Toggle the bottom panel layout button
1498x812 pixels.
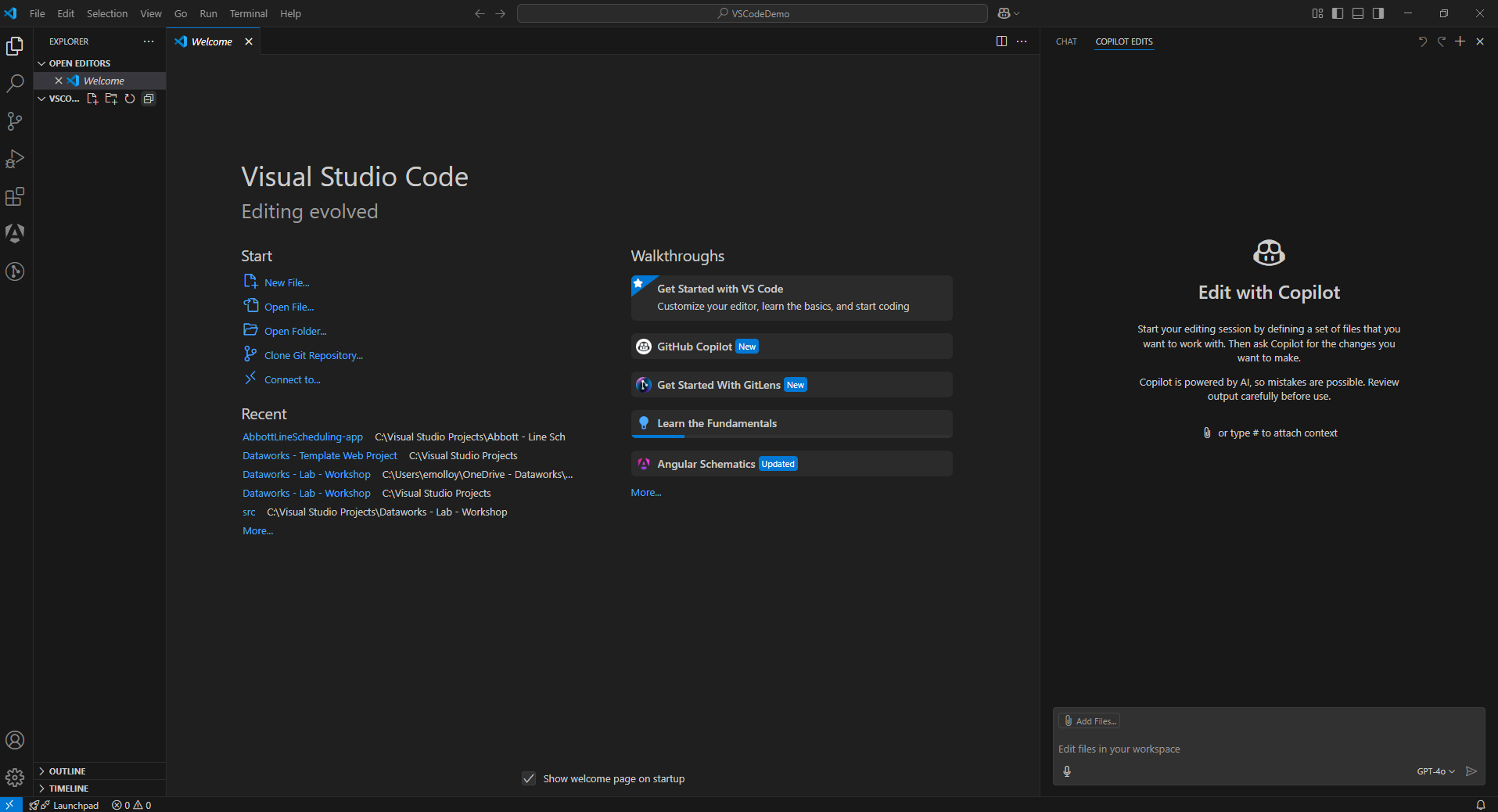point(1358,13)
